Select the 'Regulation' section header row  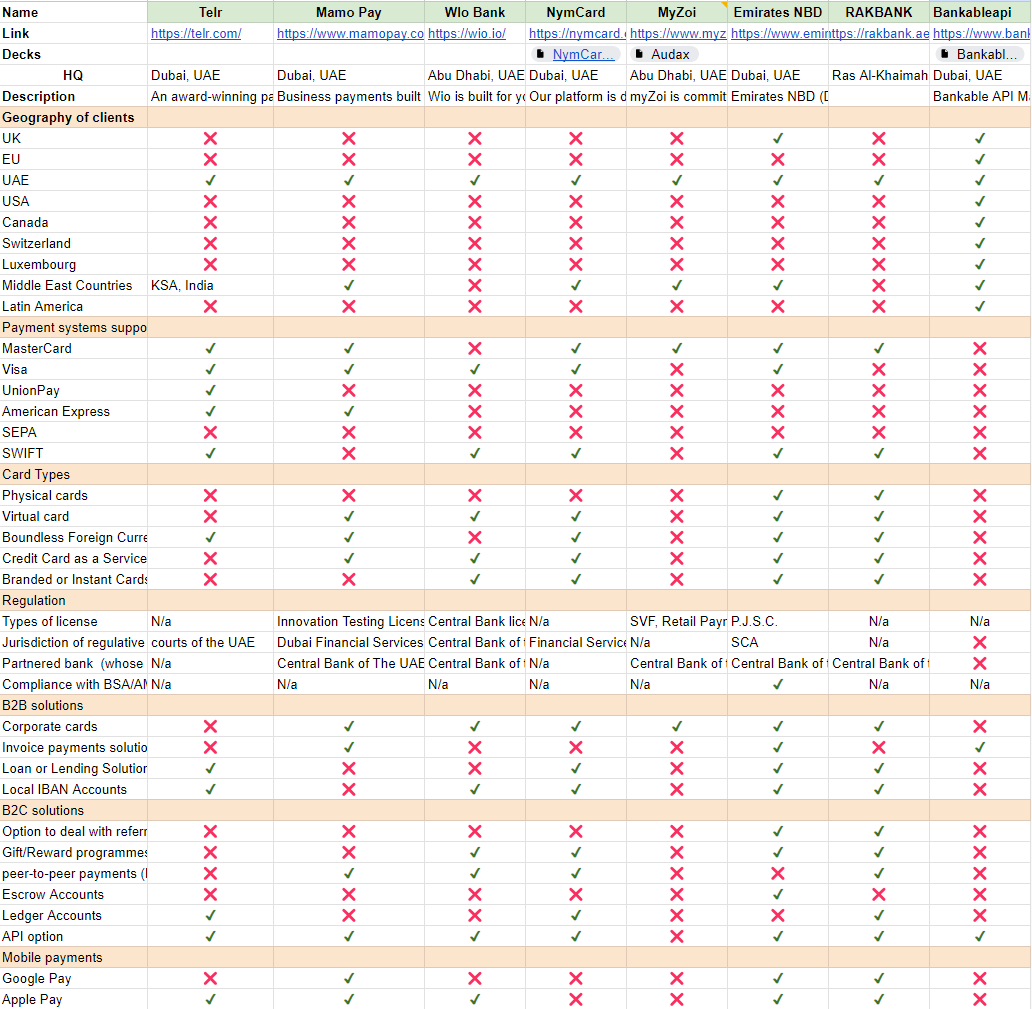coord(34,600)
